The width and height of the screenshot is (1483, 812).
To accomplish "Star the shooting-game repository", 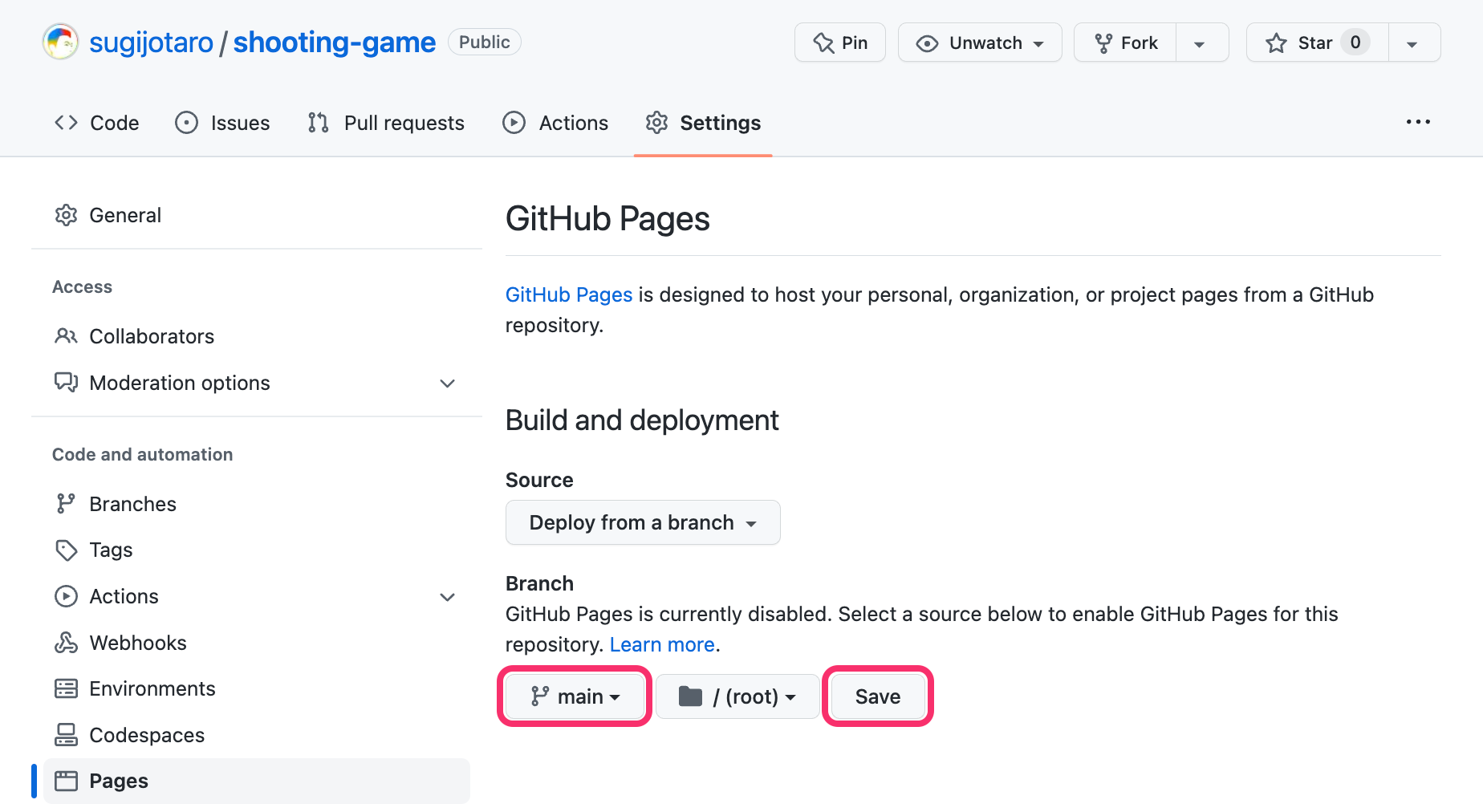I will tap(1313, 43).
